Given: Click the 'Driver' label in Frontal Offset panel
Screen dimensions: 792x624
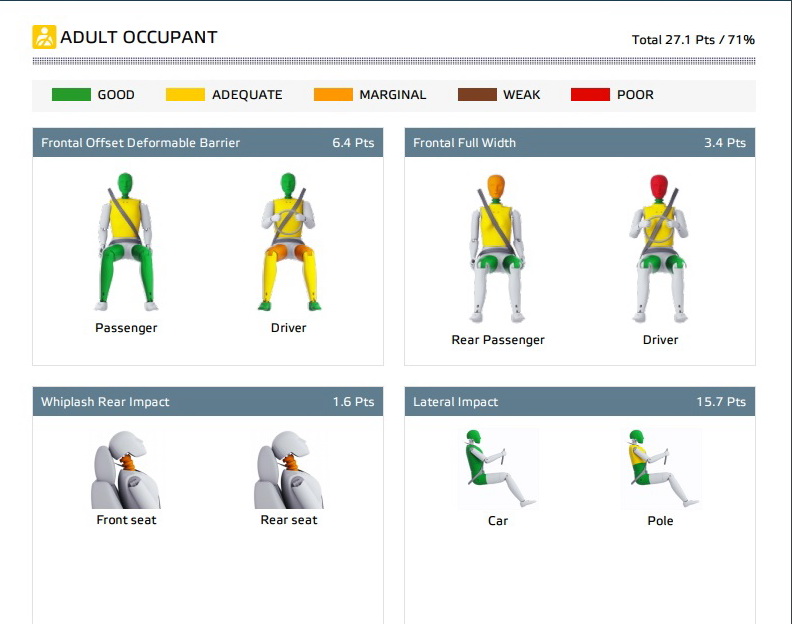Looking at the screenshot, I should coord(288,328).
